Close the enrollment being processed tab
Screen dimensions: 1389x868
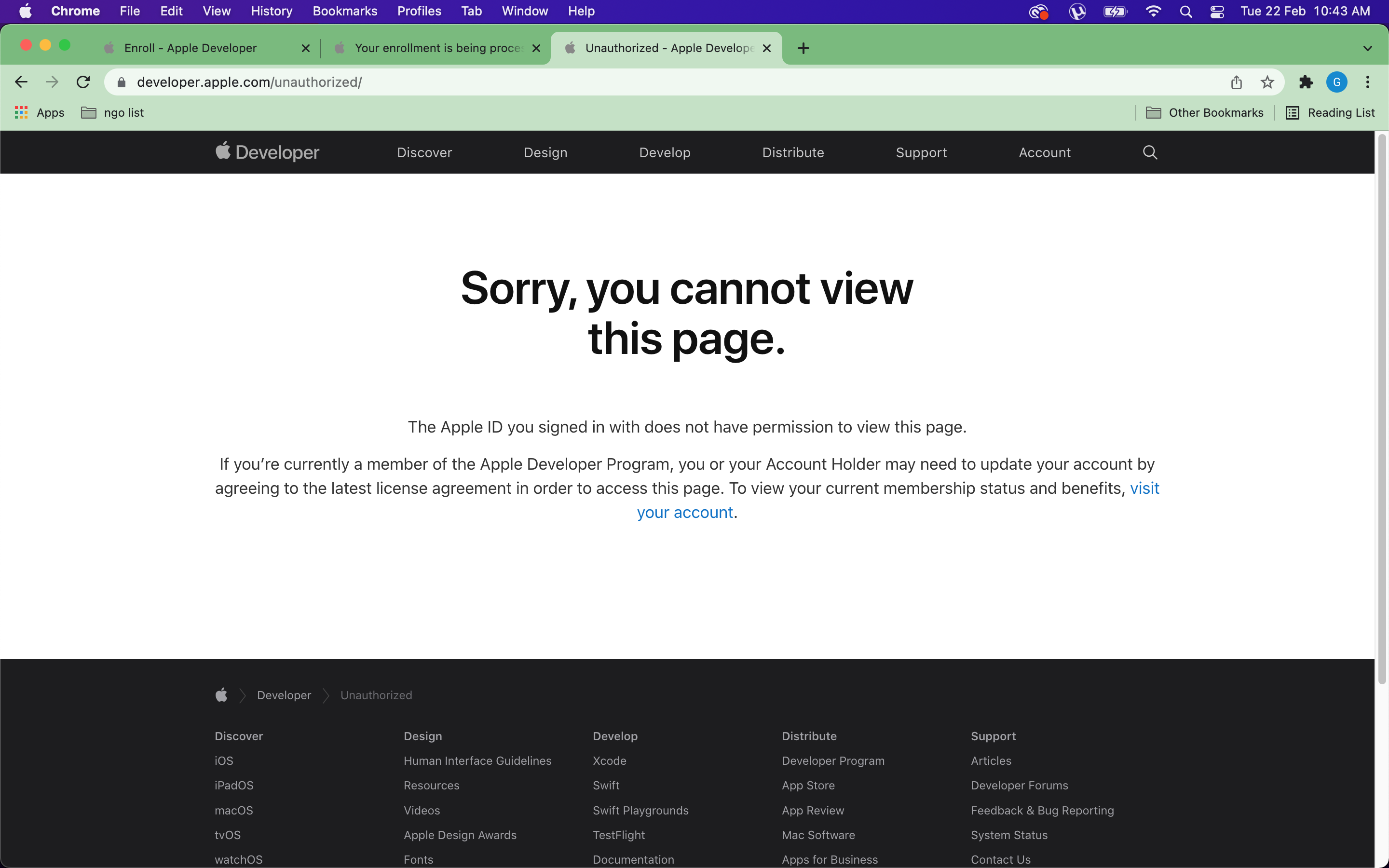coord(536,48)
